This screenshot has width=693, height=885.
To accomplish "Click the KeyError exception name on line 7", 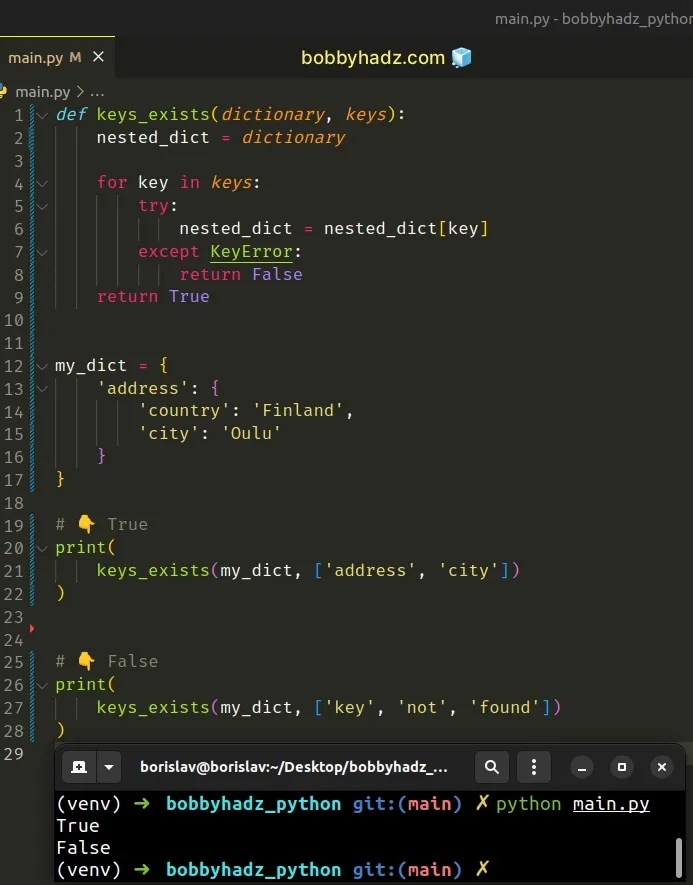I will coord(252,252).
